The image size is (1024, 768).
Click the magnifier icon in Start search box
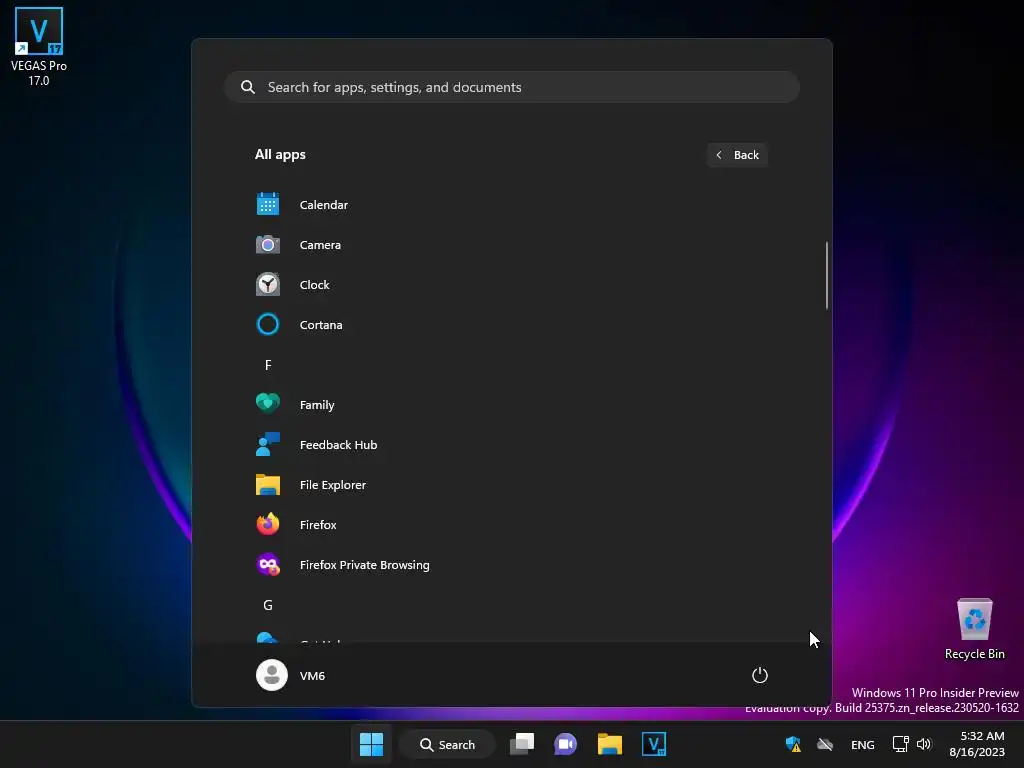pyautogui.click(x=248, y=87)
